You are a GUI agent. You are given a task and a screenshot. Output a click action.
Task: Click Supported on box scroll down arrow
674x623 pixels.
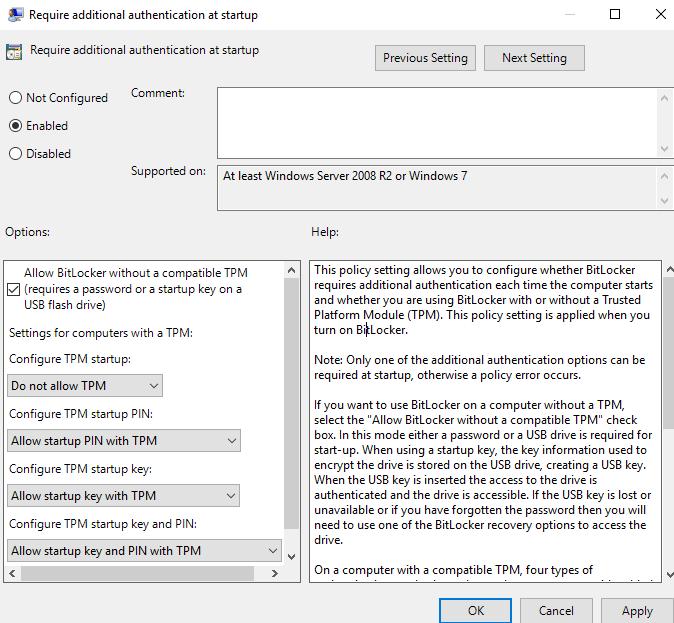coord(664,201)
